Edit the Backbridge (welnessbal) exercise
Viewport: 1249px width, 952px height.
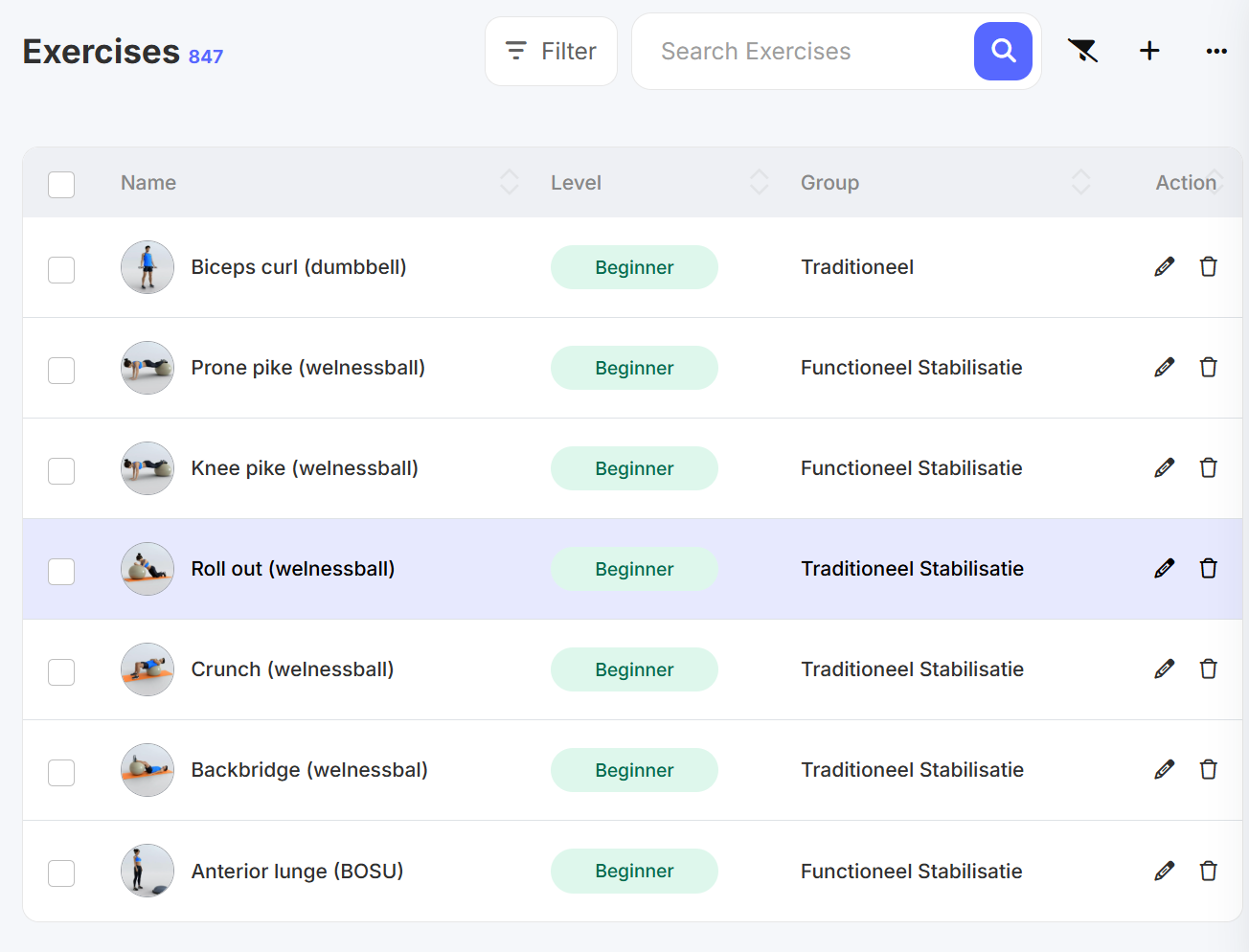coord(1164,770)
